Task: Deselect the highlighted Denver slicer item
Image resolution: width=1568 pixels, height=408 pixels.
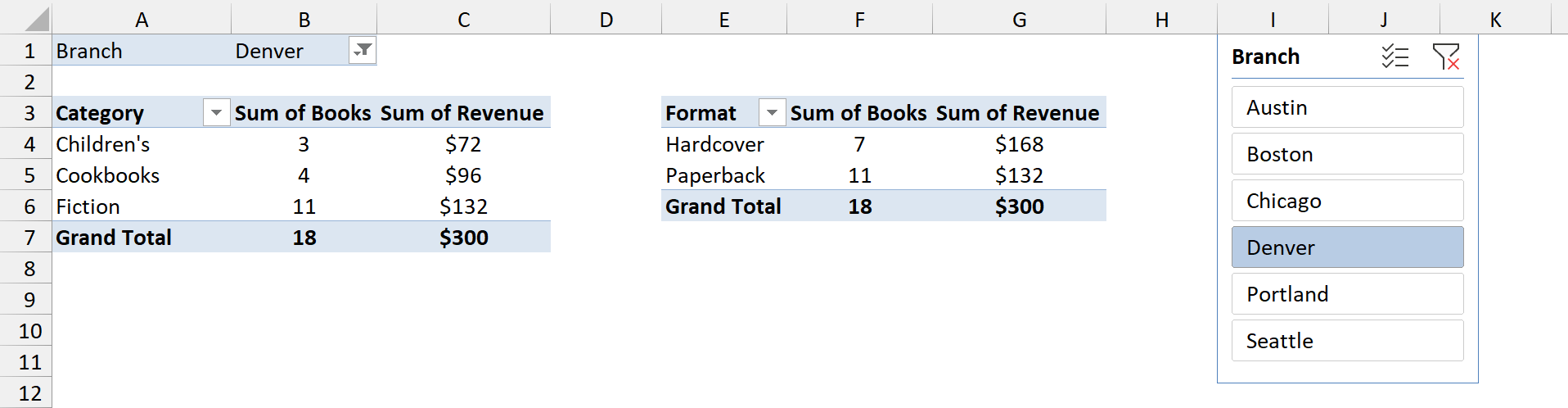Action: tap(1347, 247)
